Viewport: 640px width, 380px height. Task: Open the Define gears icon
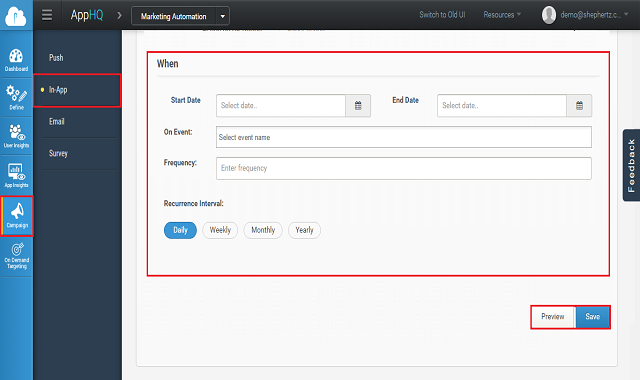(16, 97)
